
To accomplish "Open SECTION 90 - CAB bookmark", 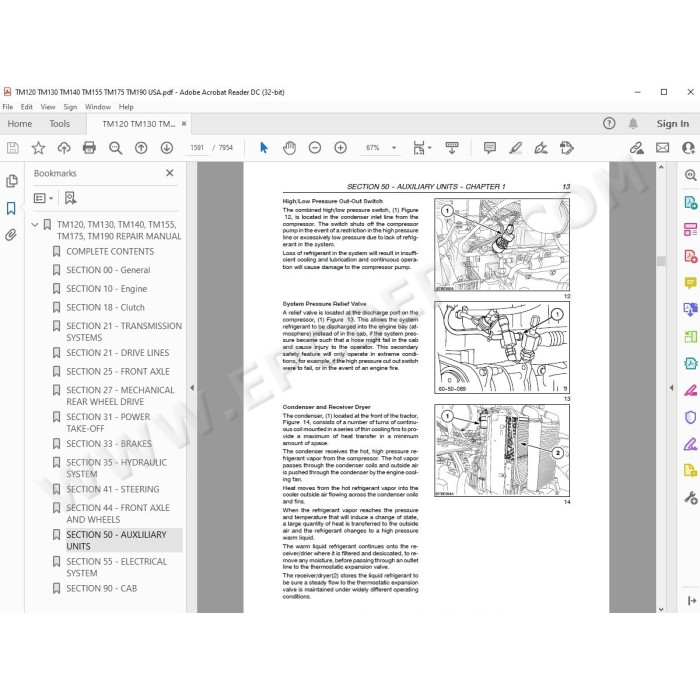I will (x=101, y=588).
